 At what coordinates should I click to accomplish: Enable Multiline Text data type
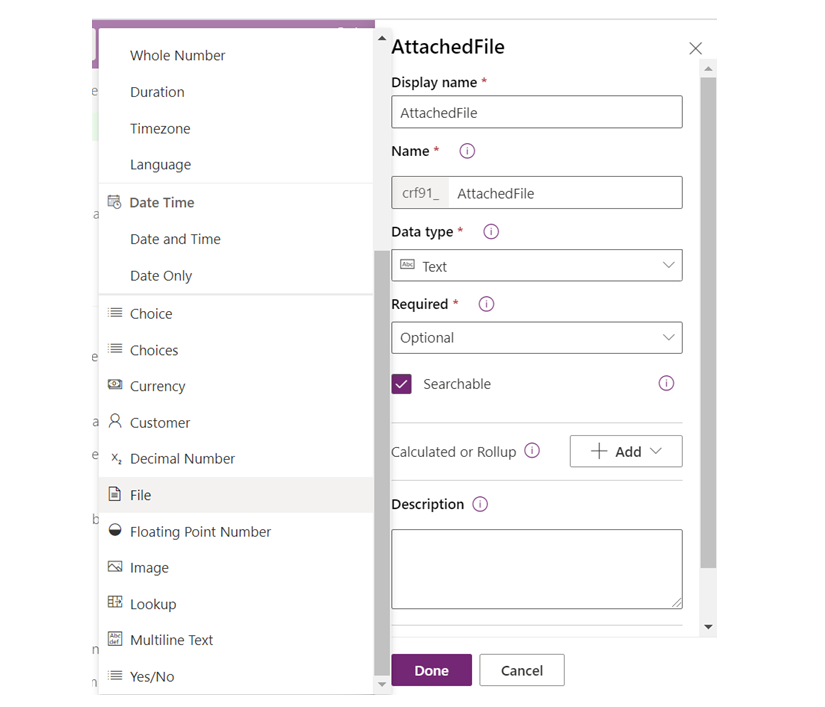(x=118, y=639)
